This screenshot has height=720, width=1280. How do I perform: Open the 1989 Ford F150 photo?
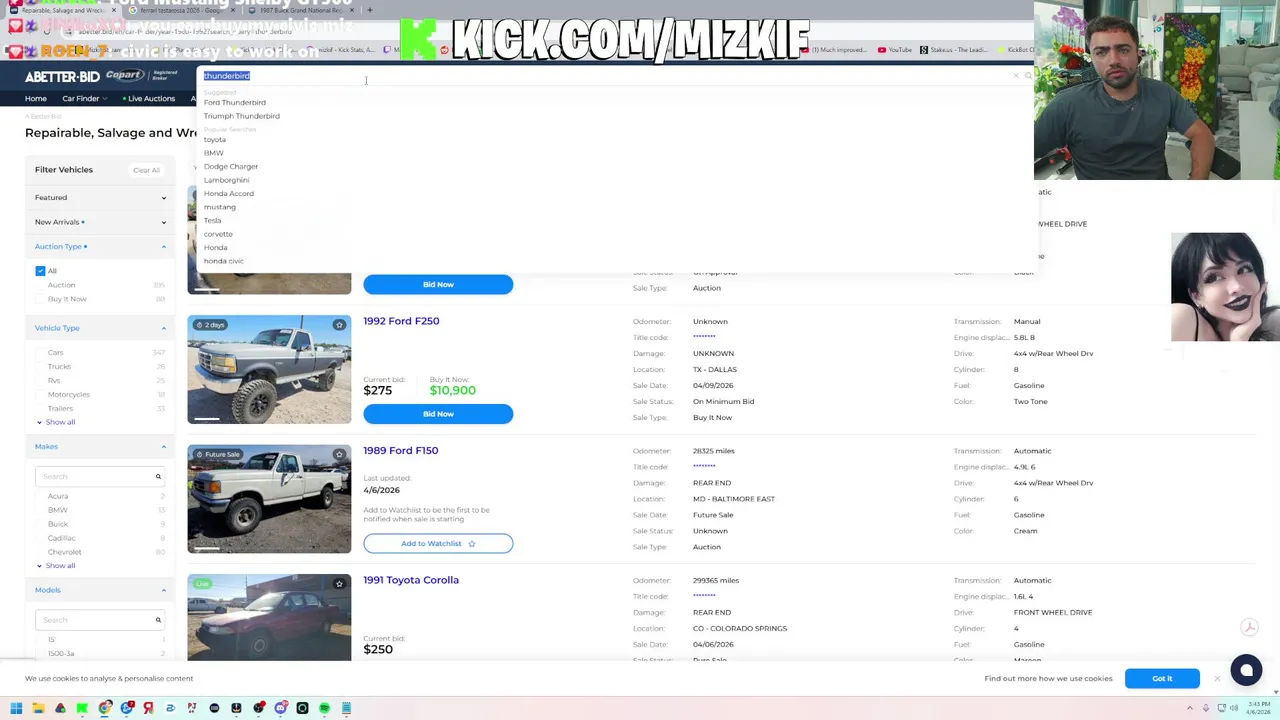point(269,499)
